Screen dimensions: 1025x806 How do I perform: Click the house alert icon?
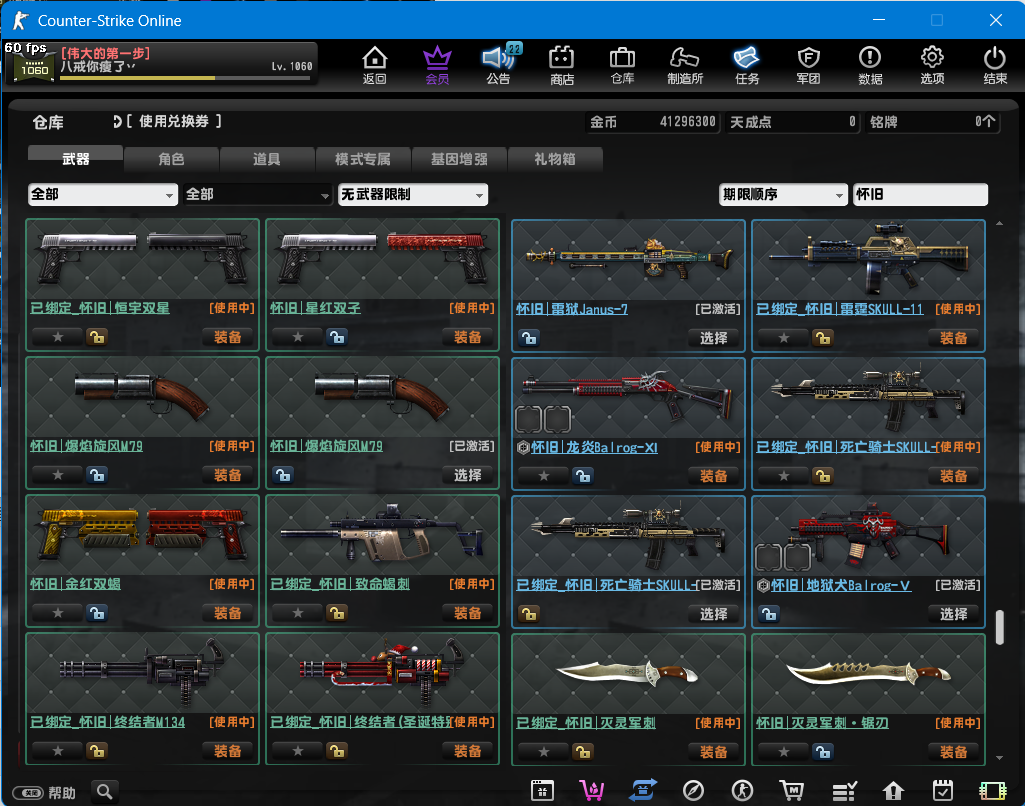pyautogui.click(x=893, y=791)
